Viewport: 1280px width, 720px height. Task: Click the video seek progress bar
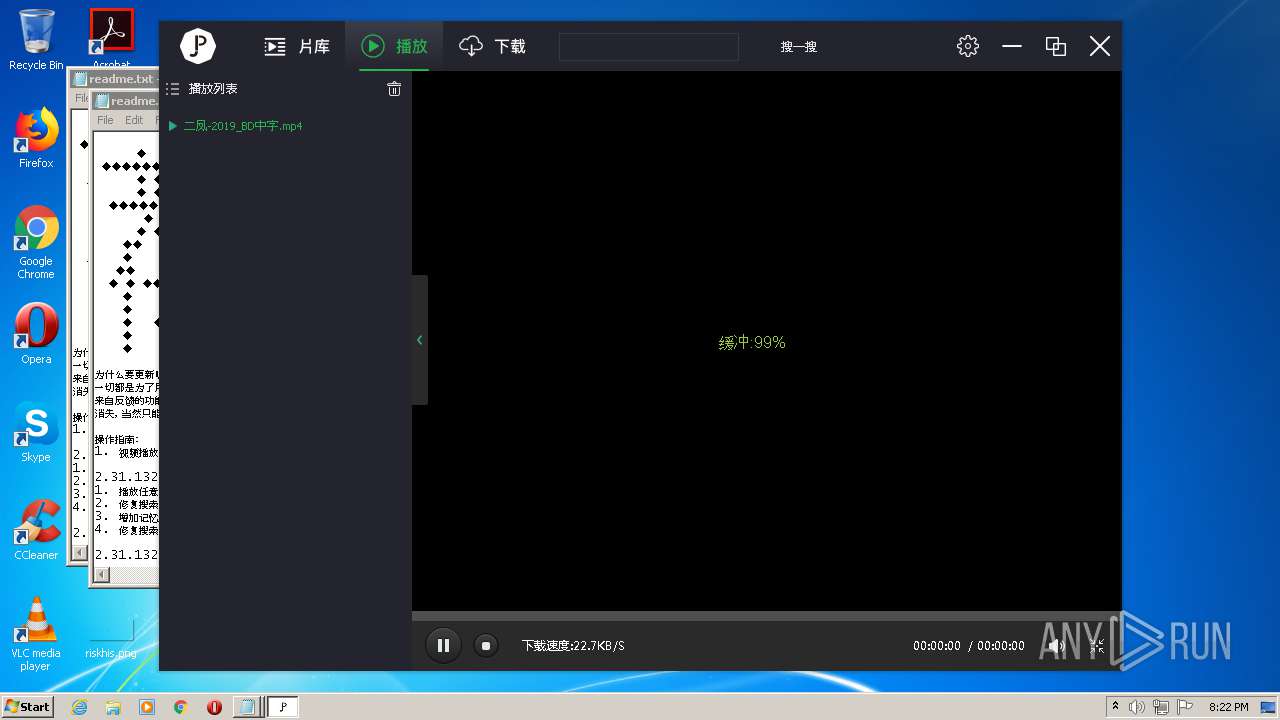[x=766, y=616]
